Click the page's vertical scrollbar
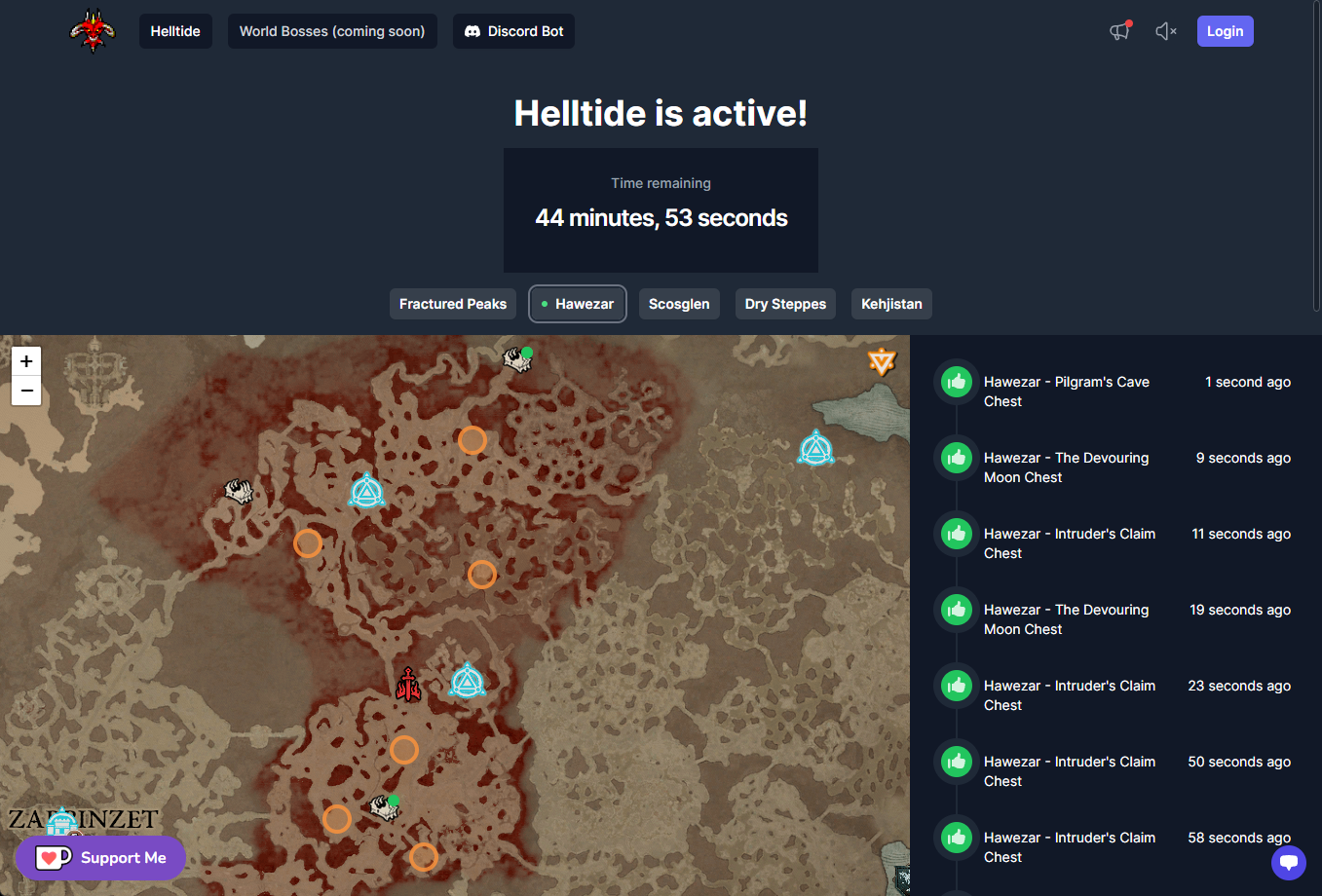Screen dimensions: 1322x896 [1317, 156]
